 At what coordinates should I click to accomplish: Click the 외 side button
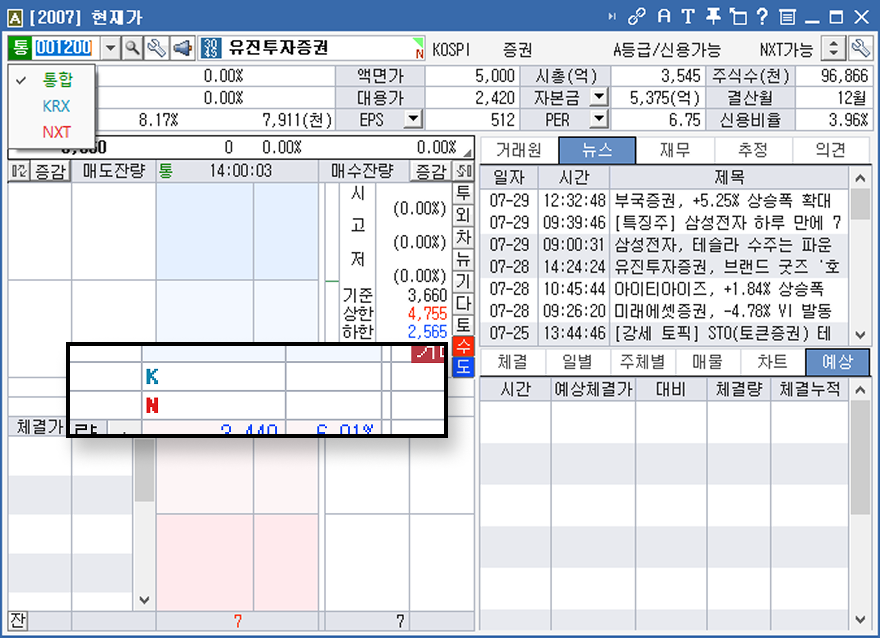[463, 215]
